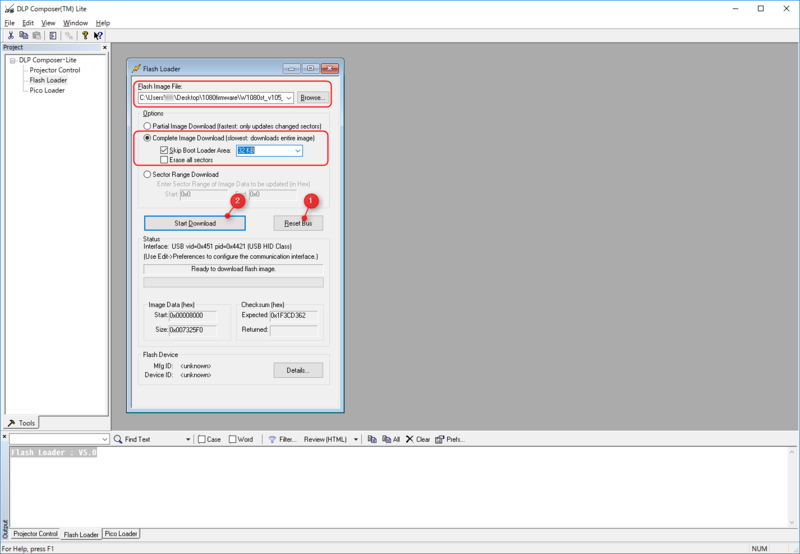Maximize the Flash Loader child window

point(310,68)
